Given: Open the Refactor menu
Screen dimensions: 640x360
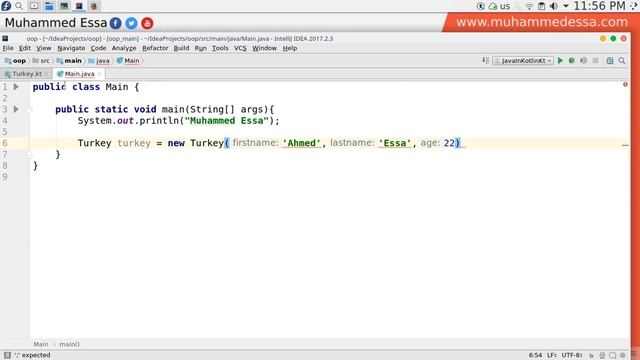Looking at the screenshot, I should click(x=155, y=48).
